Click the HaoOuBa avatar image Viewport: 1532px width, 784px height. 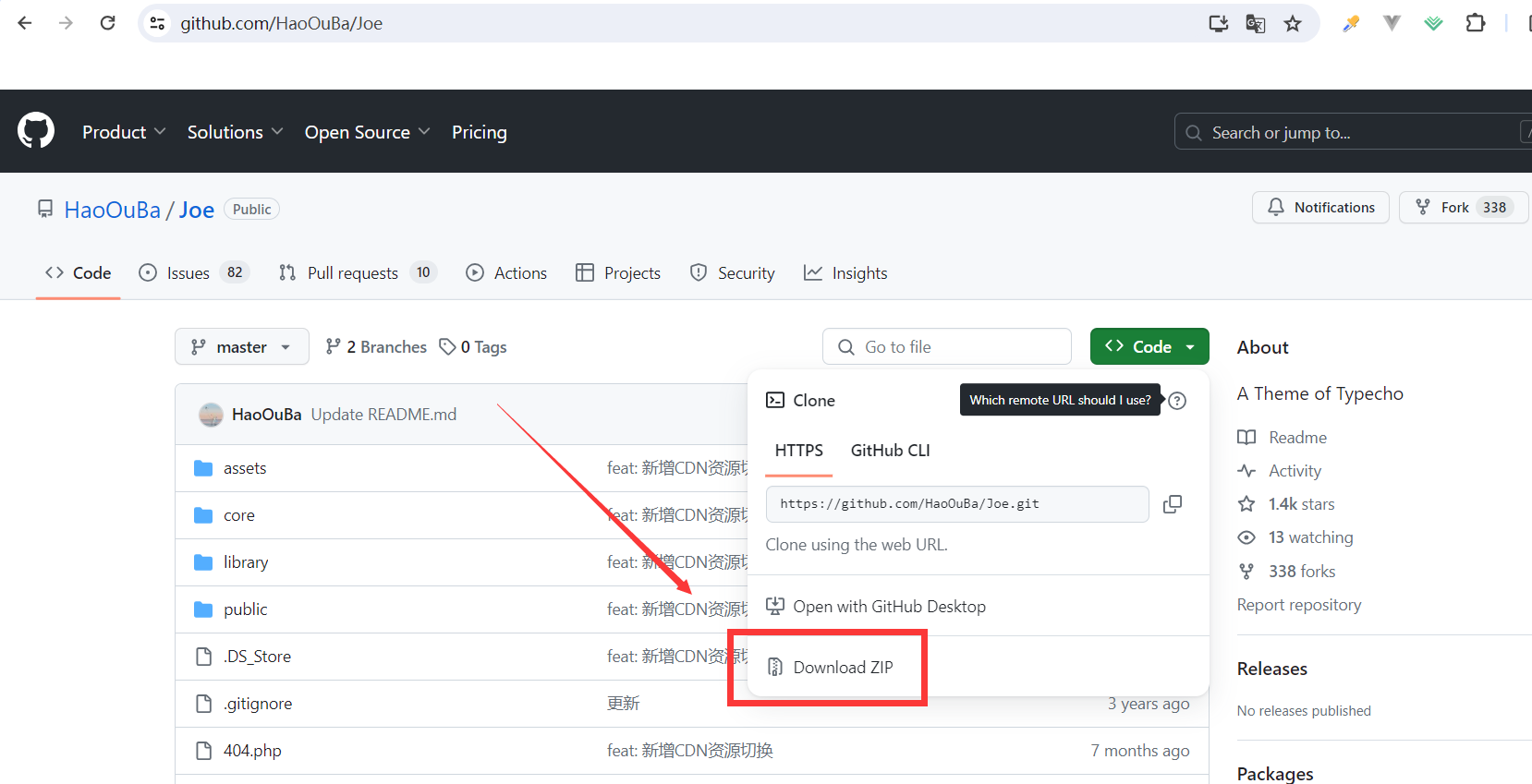pos(211,415)
